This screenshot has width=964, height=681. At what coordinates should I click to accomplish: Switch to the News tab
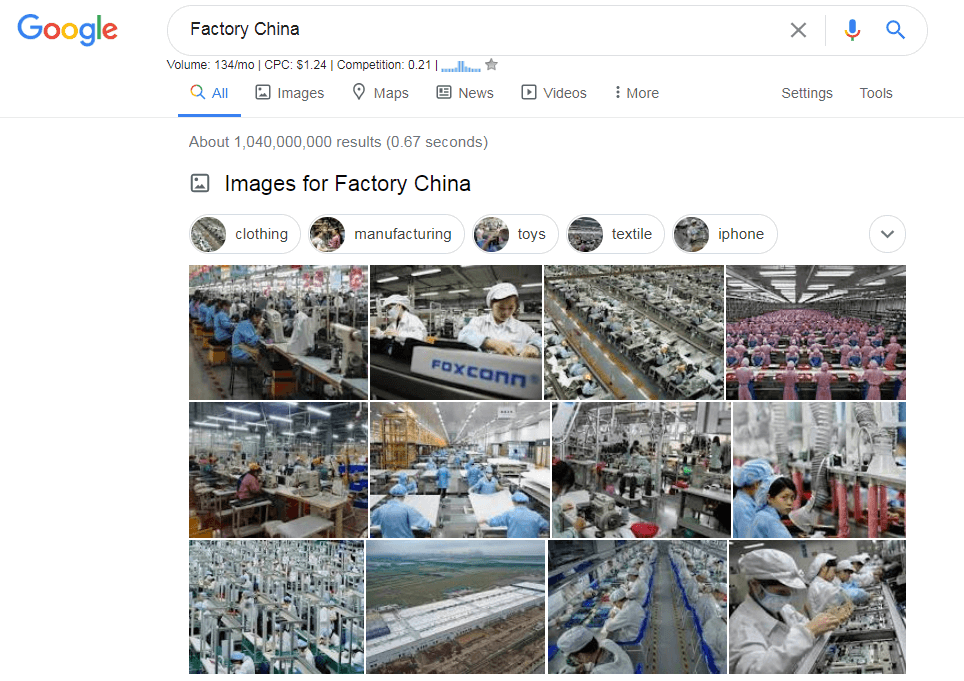pos(465,93)
